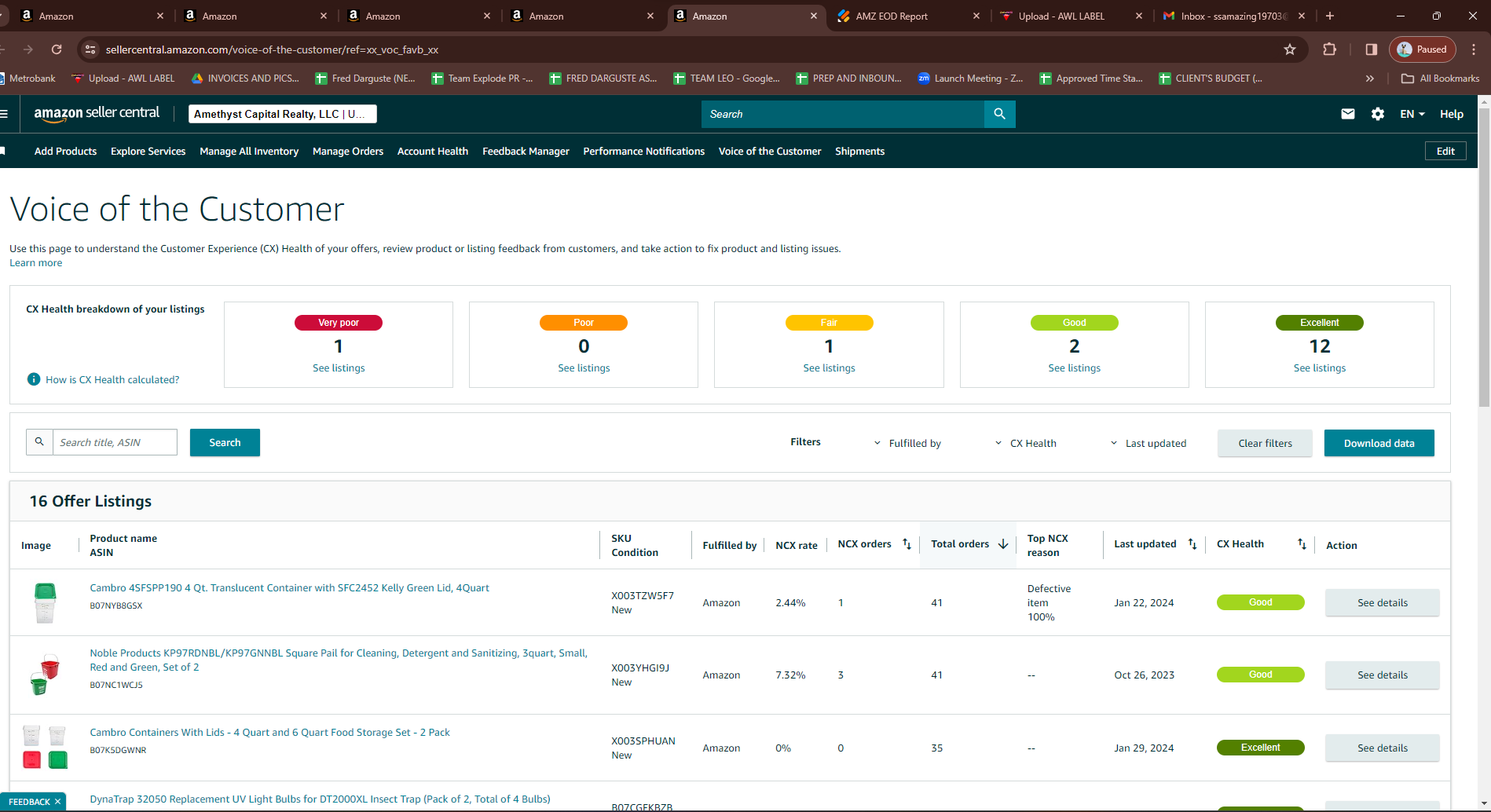Open Add Products in the nav bar

pos(65,152)
